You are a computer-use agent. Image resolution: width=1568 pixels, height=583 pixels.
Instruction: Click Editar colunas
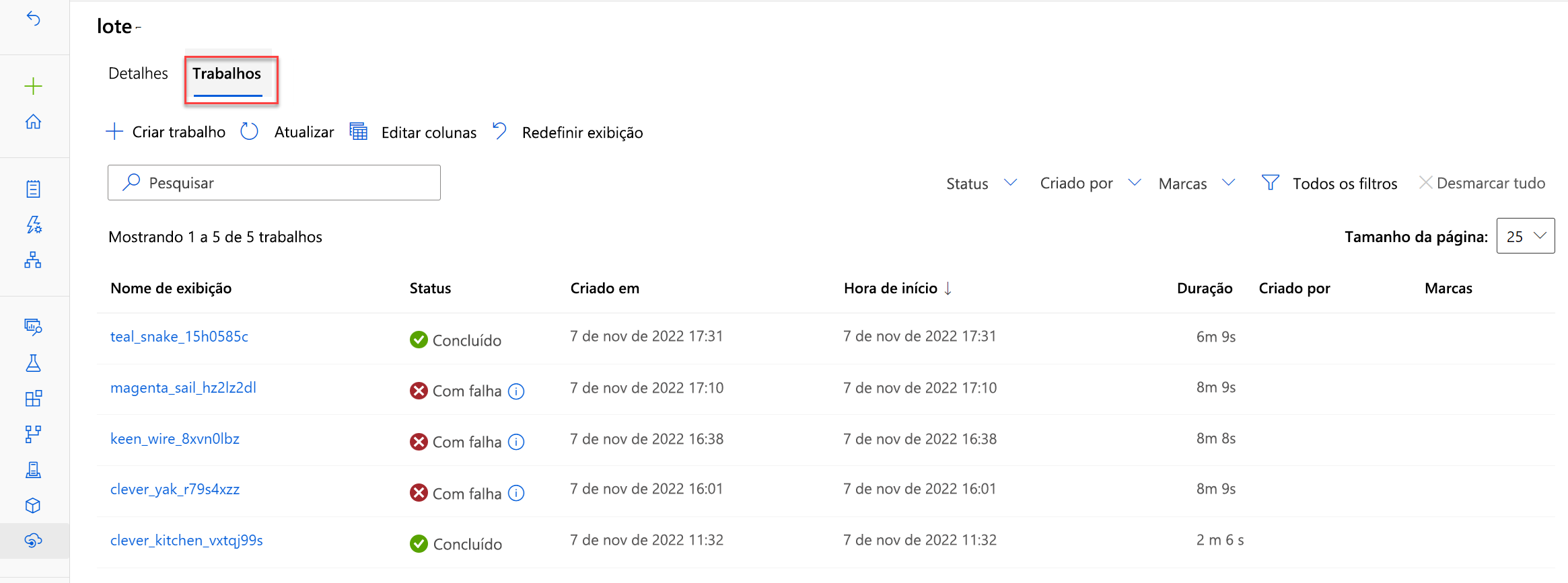tap(429, 132)
